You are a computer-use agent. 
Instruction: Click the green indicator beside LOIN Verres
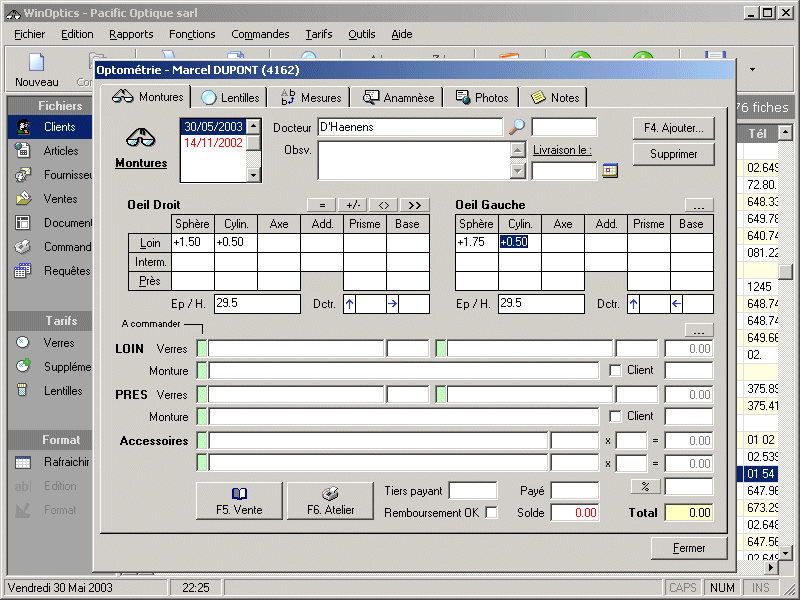coord(201,348)
